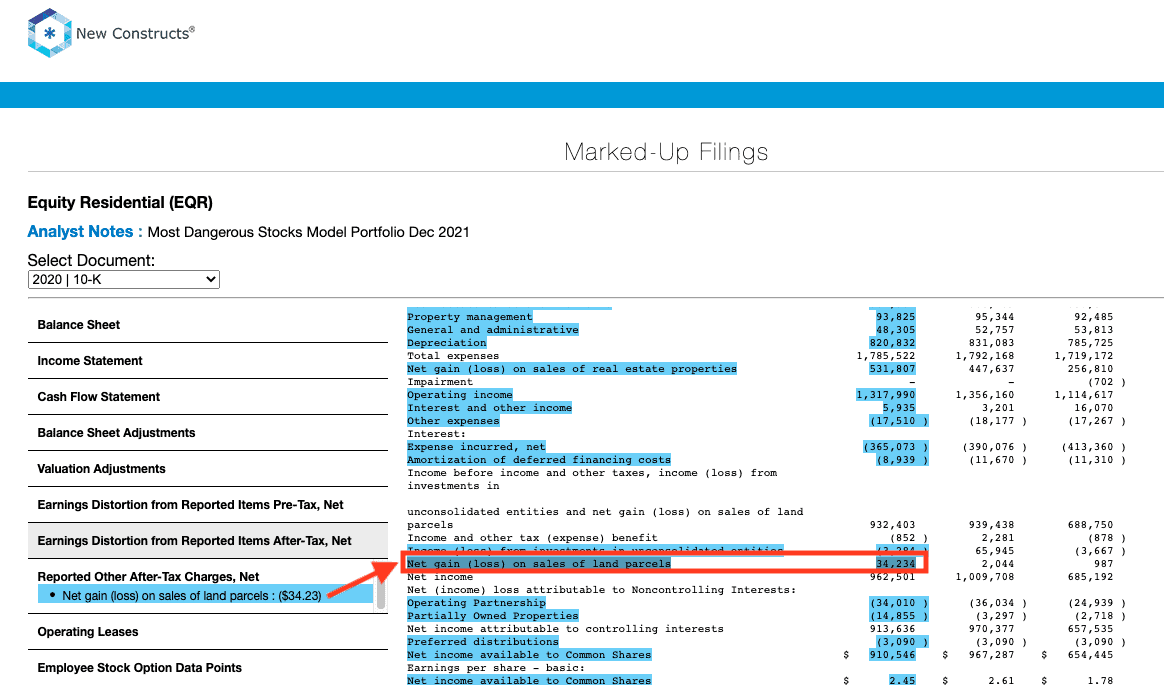The image size is (1164, 685).
Task: Click the Equity Residential (EQR) heading
Action: [120, 203]
